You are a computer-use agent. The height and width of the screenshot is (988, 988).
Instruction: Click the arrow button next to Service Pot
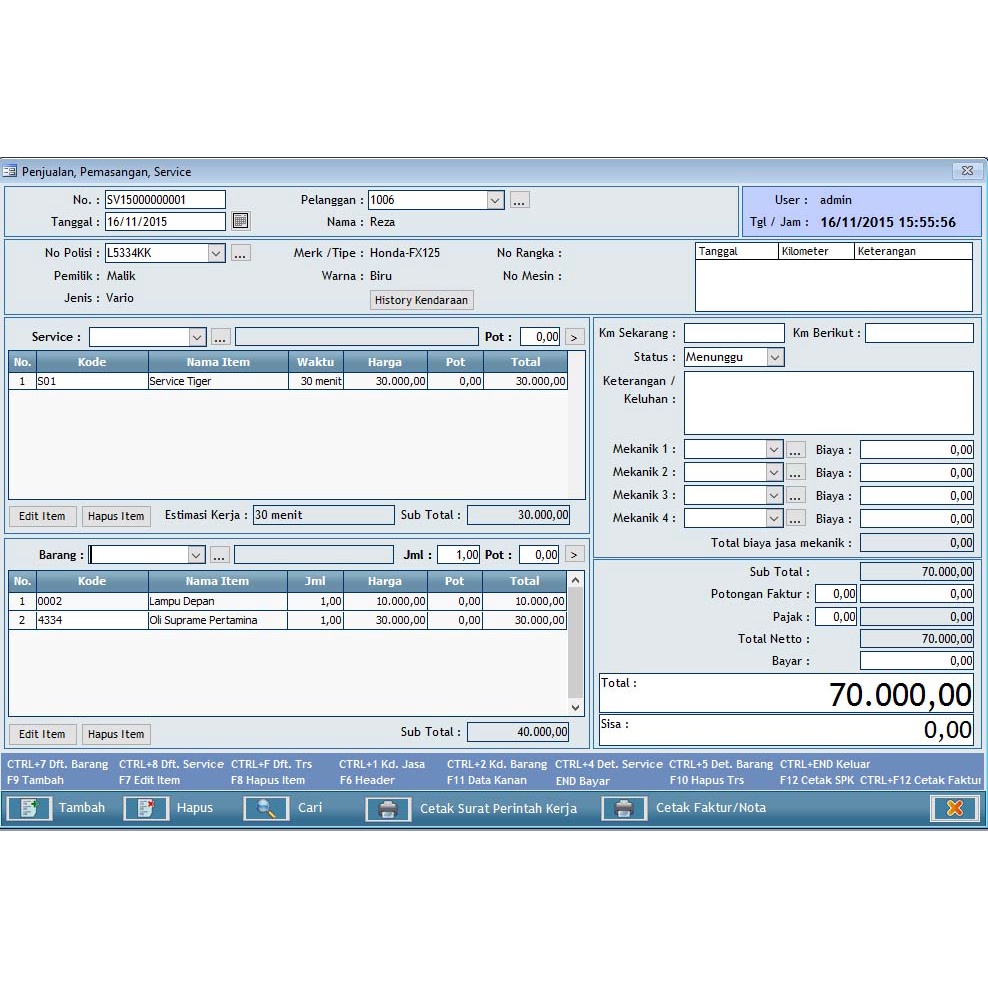coord(574,337)
